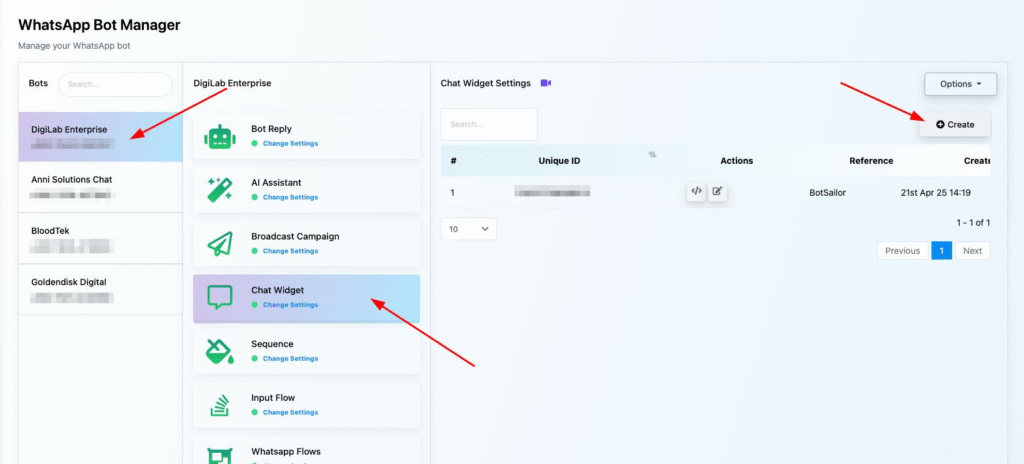Open the video tutorial camera icon
This screenshot has height=464, width=1024.
coord(546,83)
